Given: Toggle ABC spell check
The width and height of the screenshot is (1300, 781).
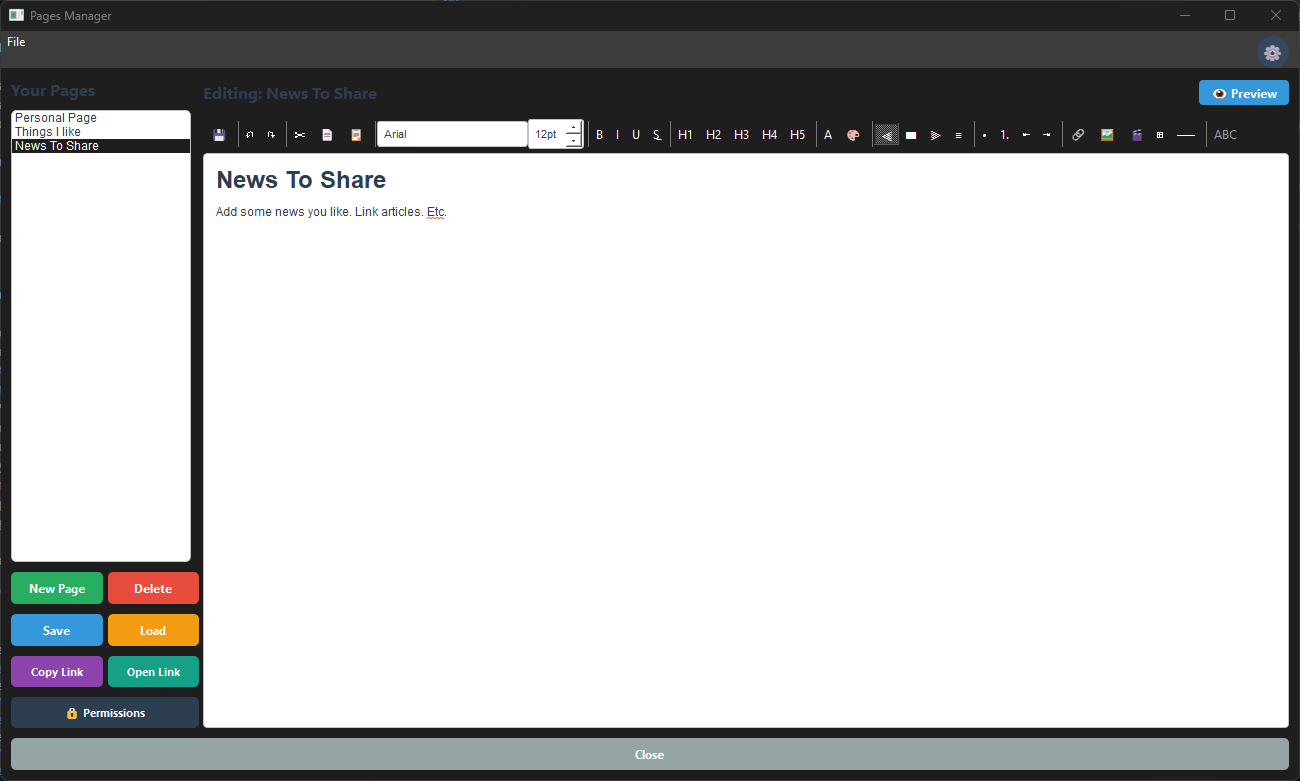Looking at the screenshot, I should coord(1225,135).
